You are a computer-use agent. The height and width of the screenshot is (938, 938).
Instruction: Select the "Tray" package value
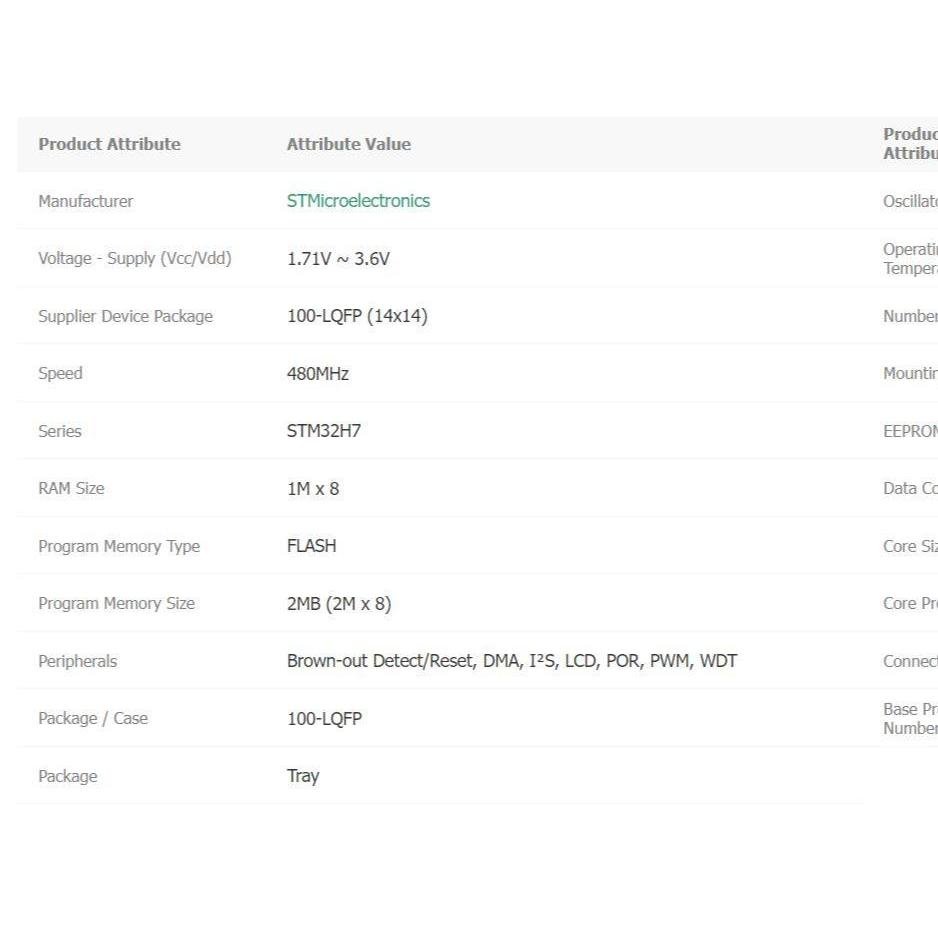[x=303, y=776]
